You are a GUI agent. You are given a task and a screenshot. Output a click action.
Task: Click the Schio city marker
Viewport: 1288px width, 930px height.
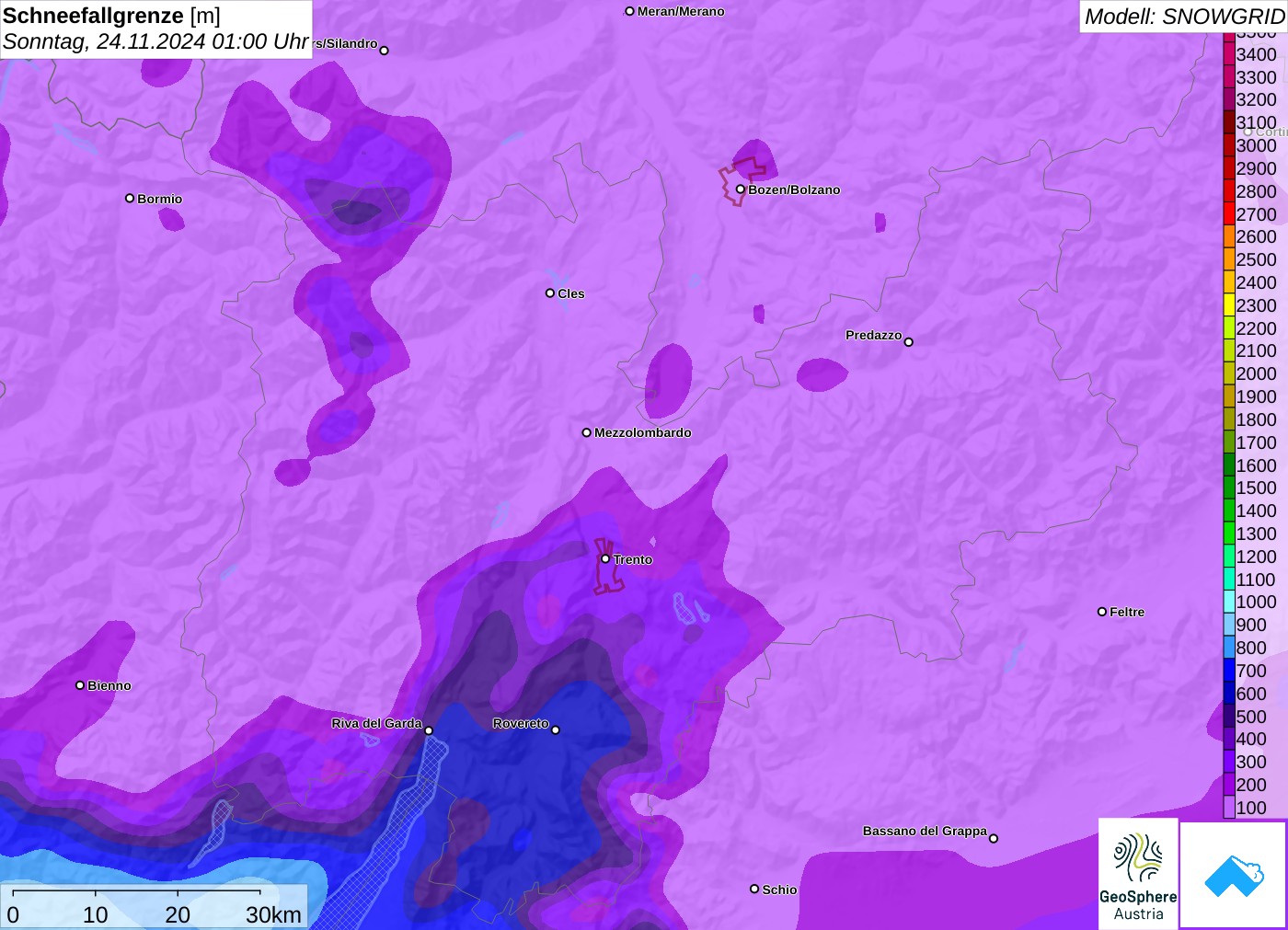754,889
